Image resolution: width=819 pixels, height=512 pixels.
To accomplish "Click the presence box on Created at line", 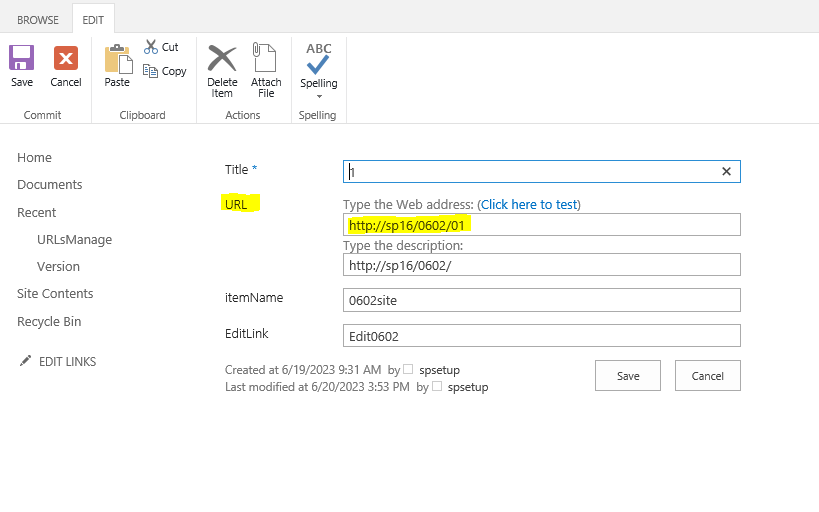I will [408, 369].
